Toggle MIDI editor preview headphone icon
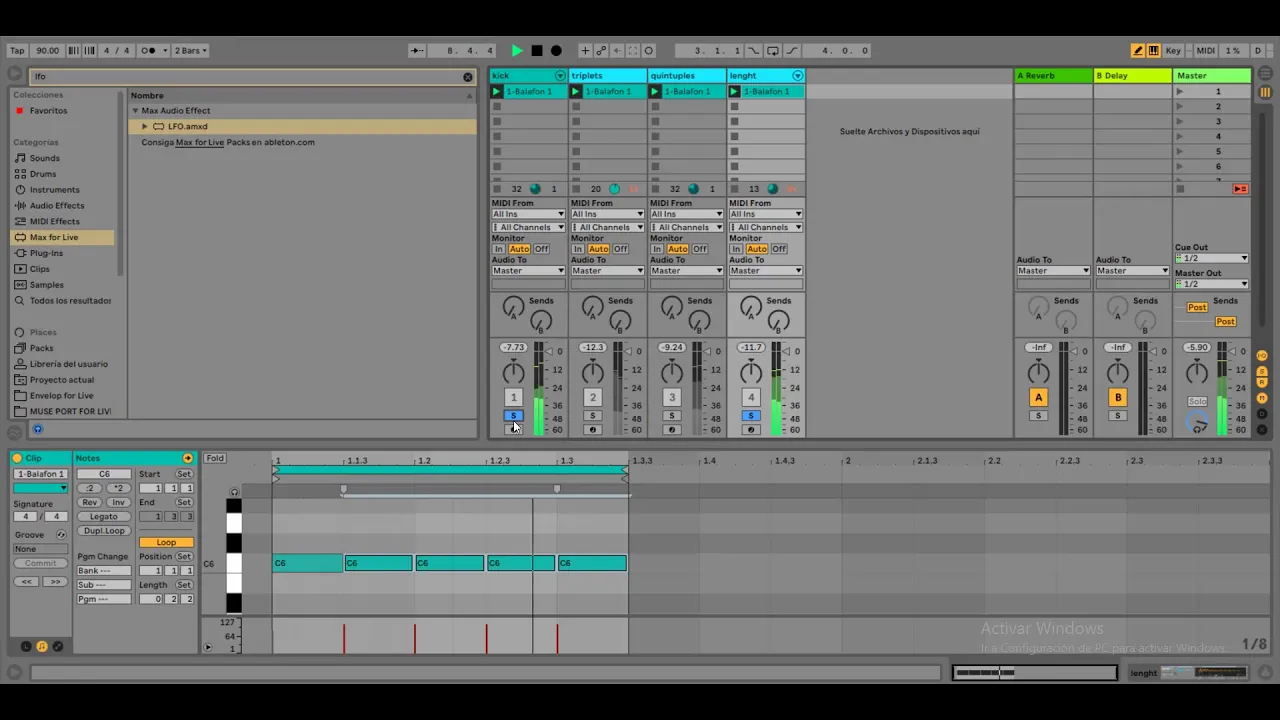The width and height of the screenshot is (1280, 720). coord(235,492)
